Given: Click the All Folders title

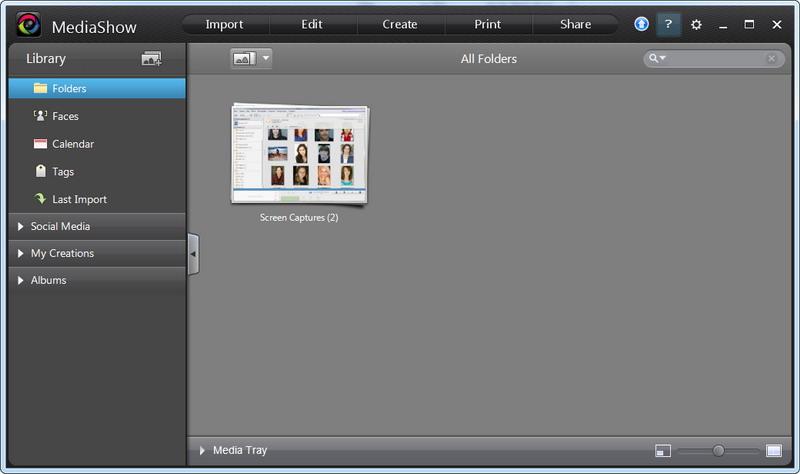Looking at the screenshot, I should coord(489,59).
